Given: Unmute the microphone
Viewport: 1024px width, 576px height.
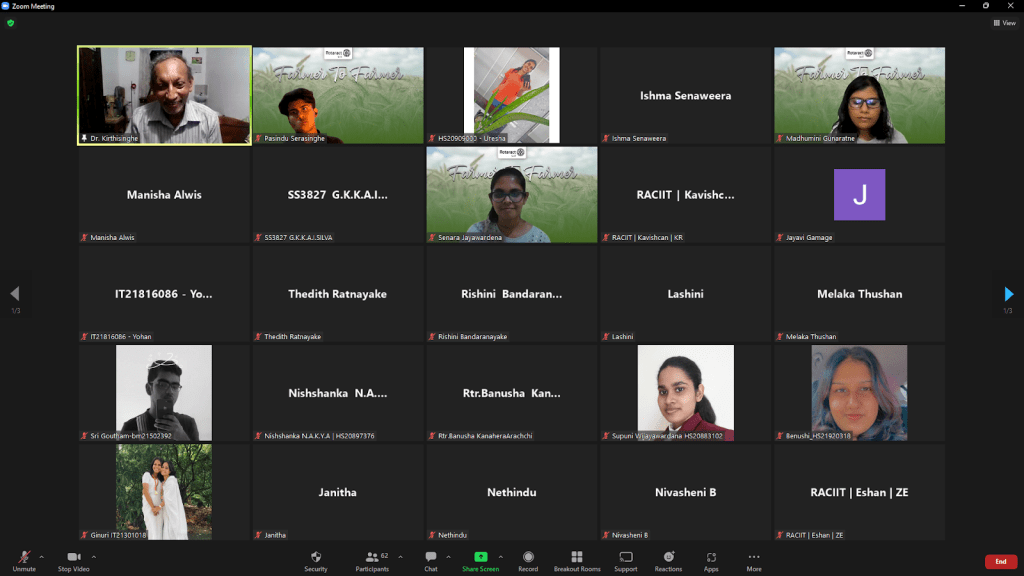Looking at the screenshot, I should (24, 559).
